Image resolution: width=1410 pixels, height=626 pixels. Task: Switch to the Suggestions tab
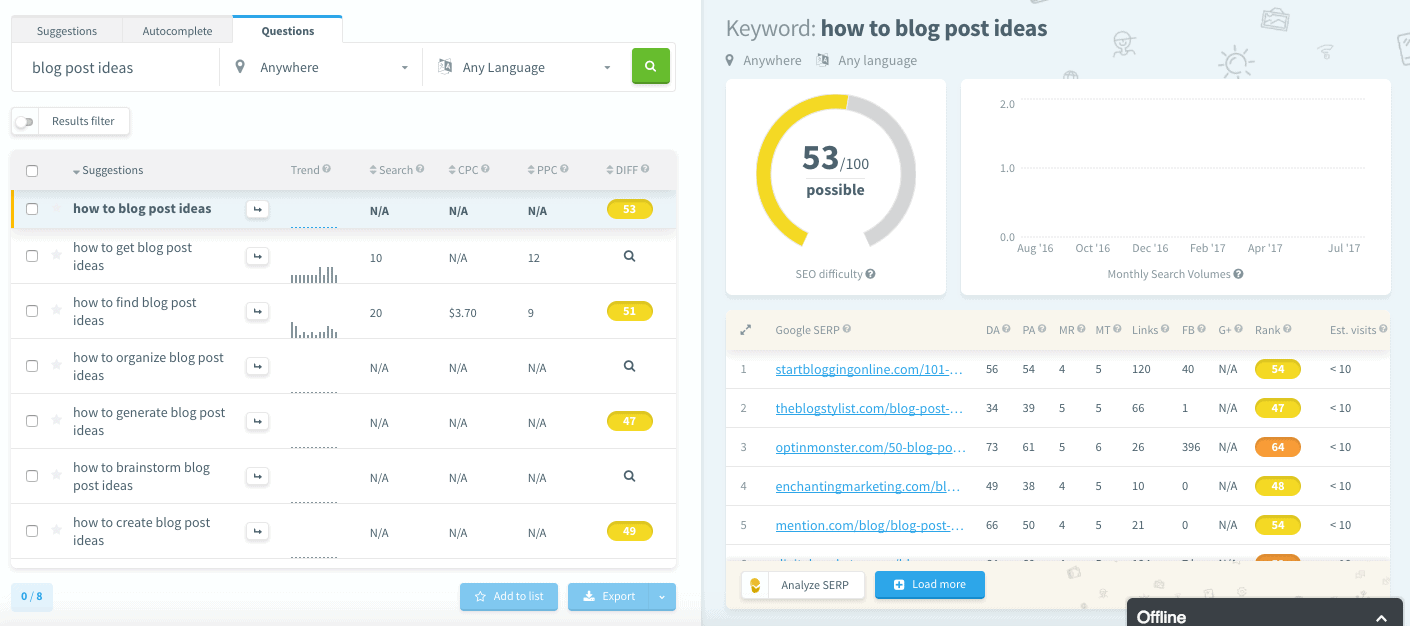click(x=67, y=31)
